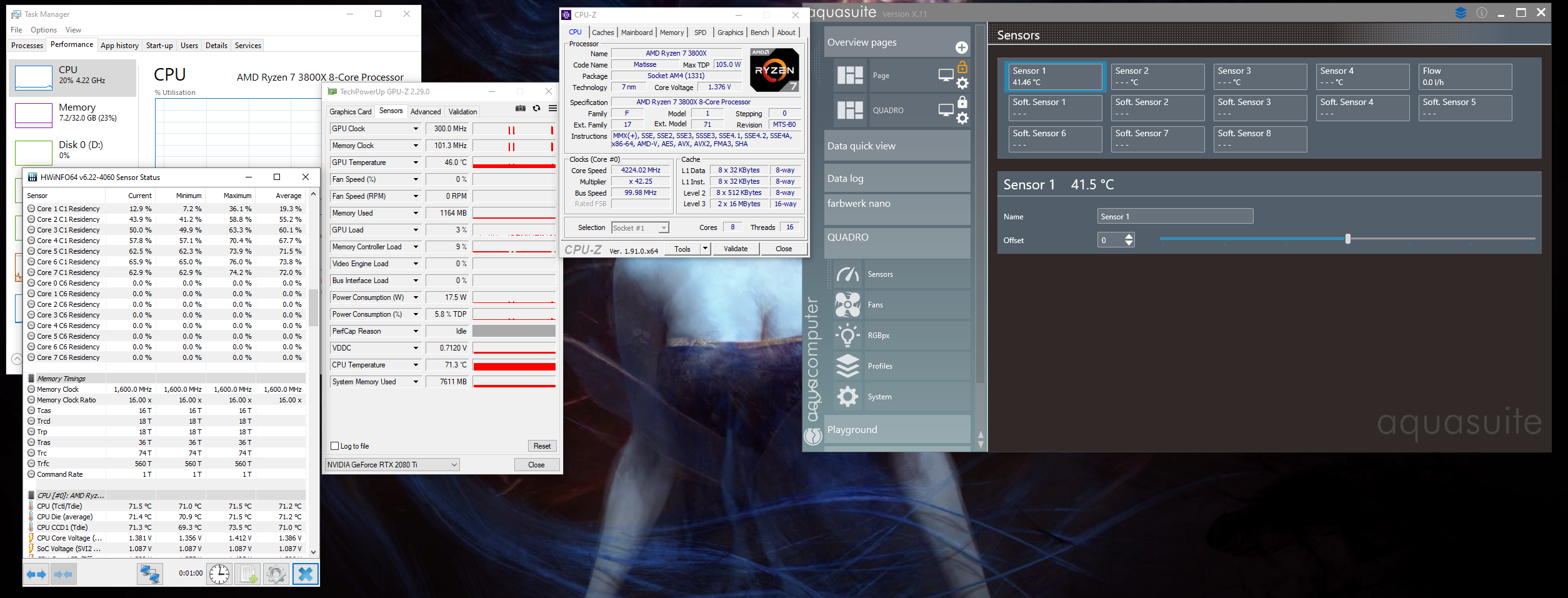Switch to the Graphics Card tab in GPU-Z
This screenshot has height=598, width=1568.
pyautogui.click(x=351, y=112)
